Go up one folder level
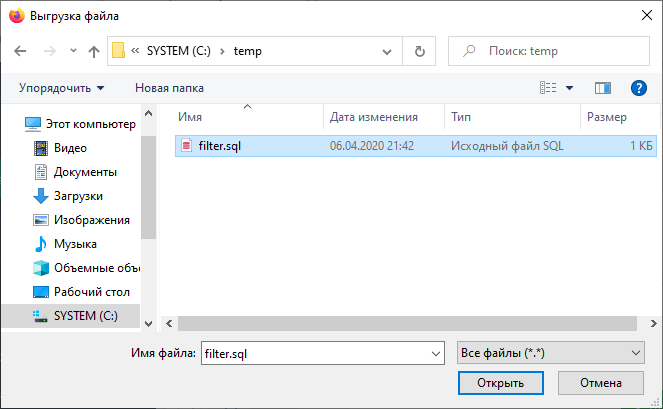Screen dimensions: 663x409 [x=94, y=51]
